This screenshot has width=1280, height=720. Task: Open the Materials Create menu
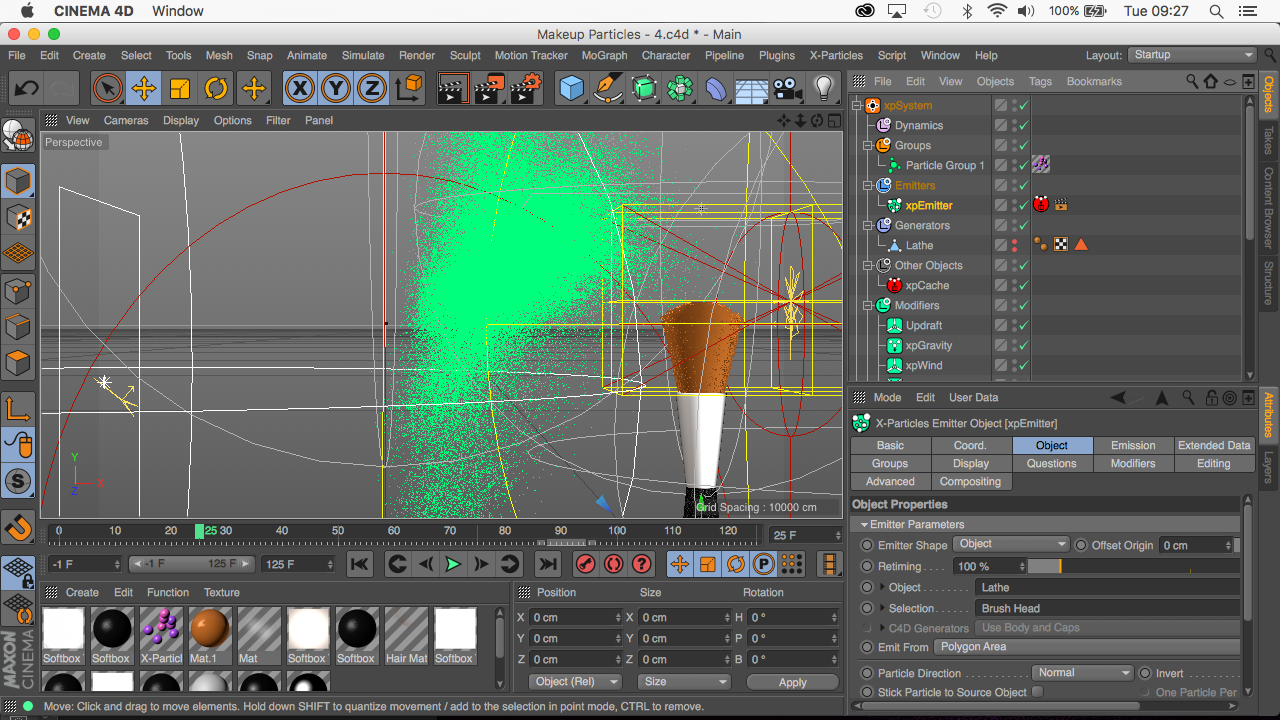(82, 592)
